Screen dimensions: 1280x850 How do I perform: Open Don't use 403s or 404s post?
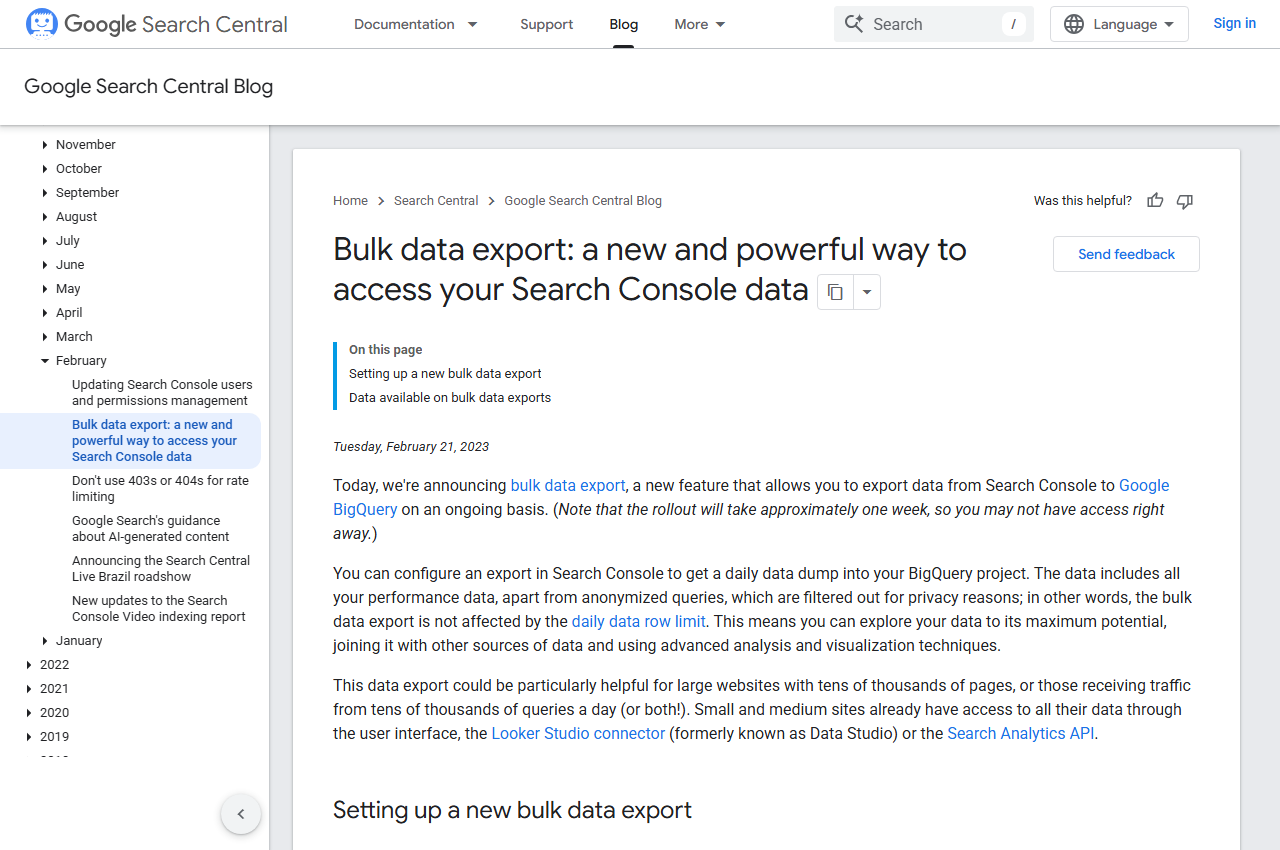pyautogui.click(x=160, y=489)
